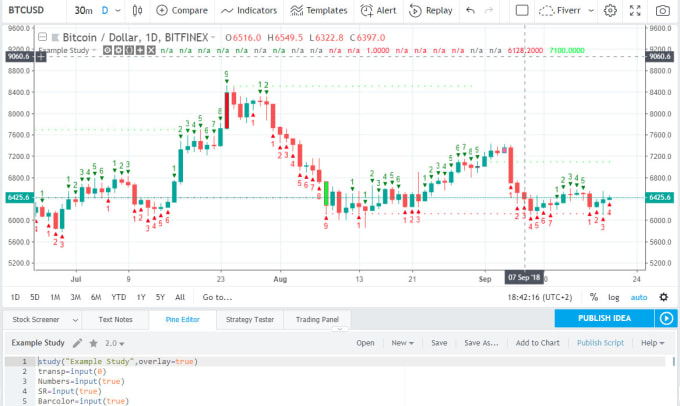Switch to the Text Notes tab

click(x=115, y=320)
